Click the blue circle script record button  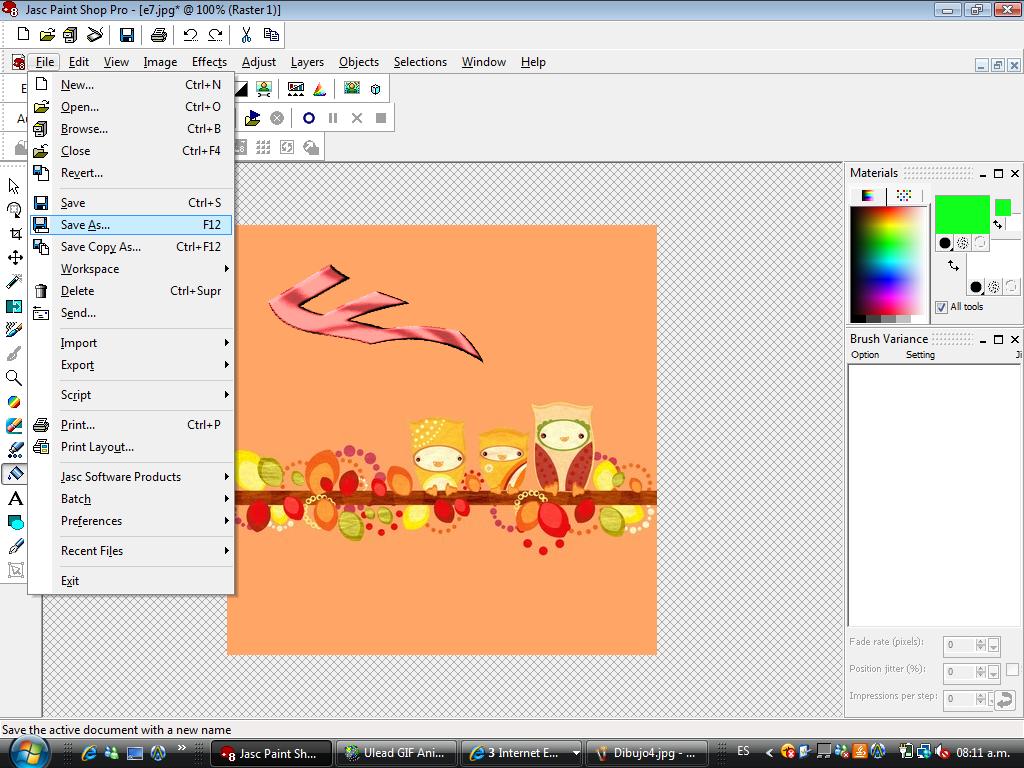click(309, 118)
